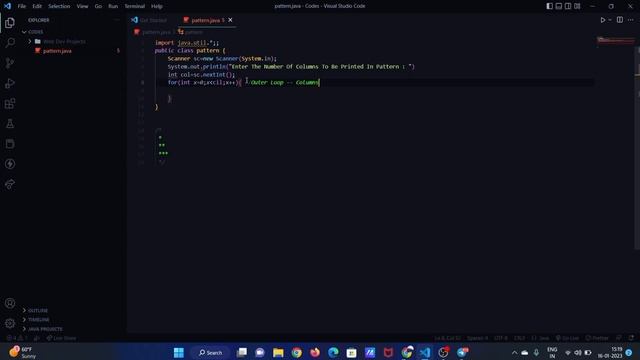Screen dimensions: 640x360
Task: Open Microsoft Edge from the taskbar
Action: (x=333, y=352)
